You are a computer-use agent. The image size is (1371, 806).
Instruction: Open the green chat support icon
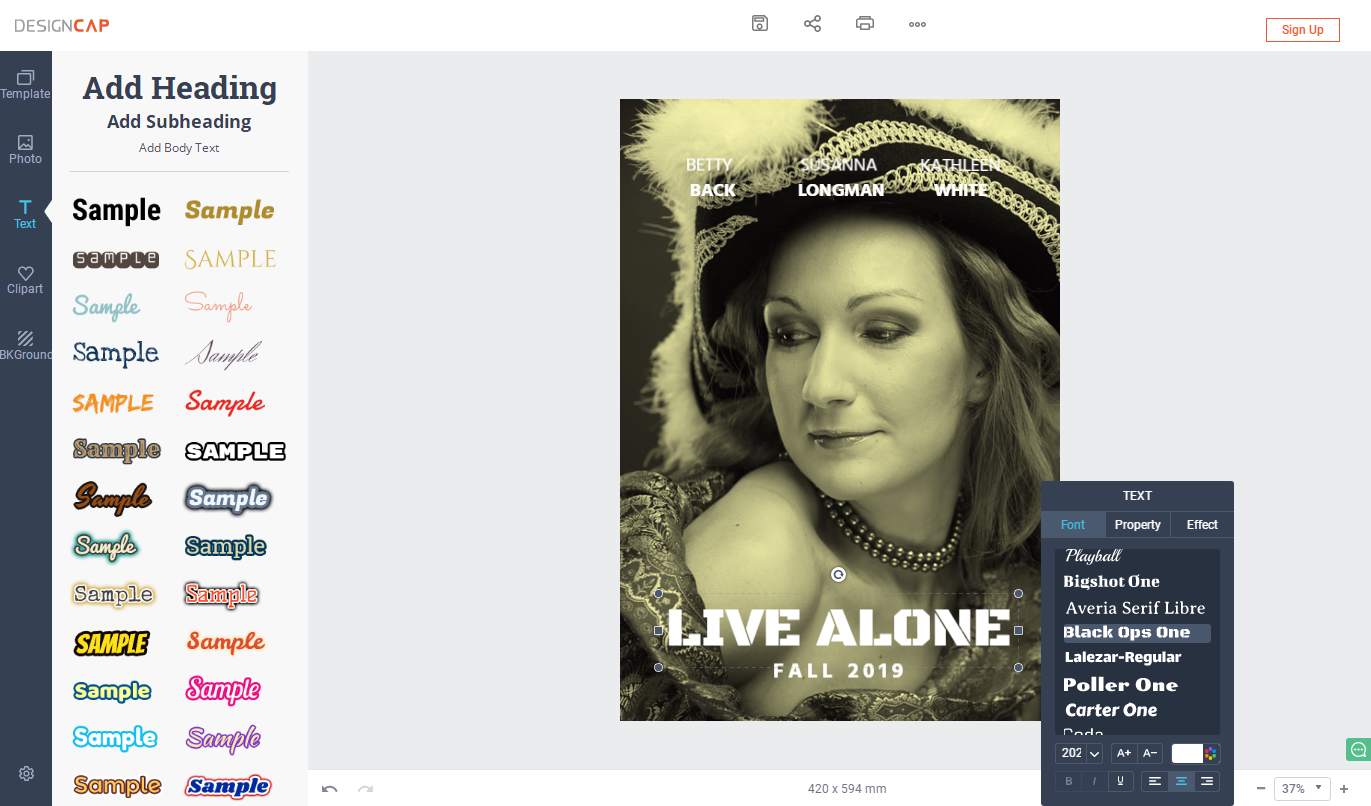(x=1358, y=749)
